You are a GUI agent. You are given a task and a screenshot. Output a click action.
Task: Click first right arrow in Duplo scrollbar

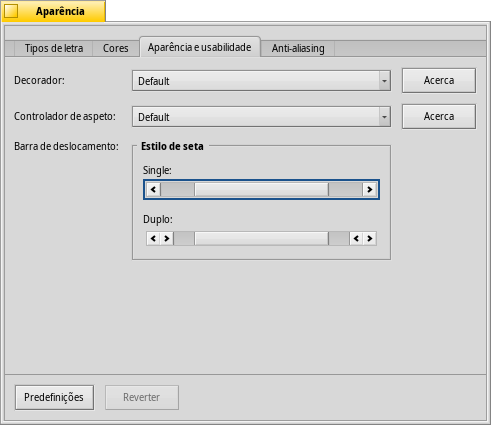pyautogui.click(x=167, y=239)
